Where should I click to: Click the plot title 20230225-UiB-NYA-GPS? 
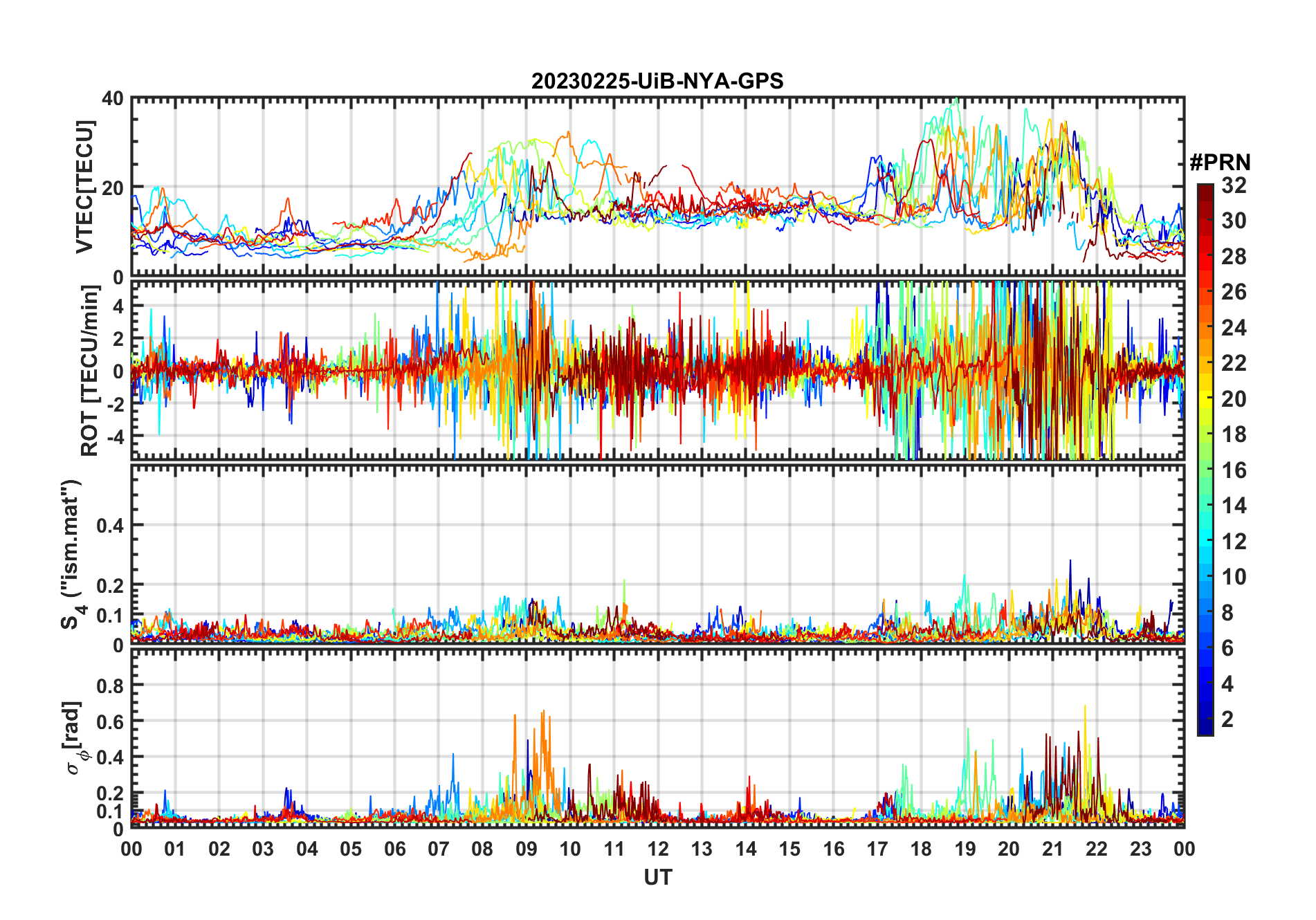point(657,81)
